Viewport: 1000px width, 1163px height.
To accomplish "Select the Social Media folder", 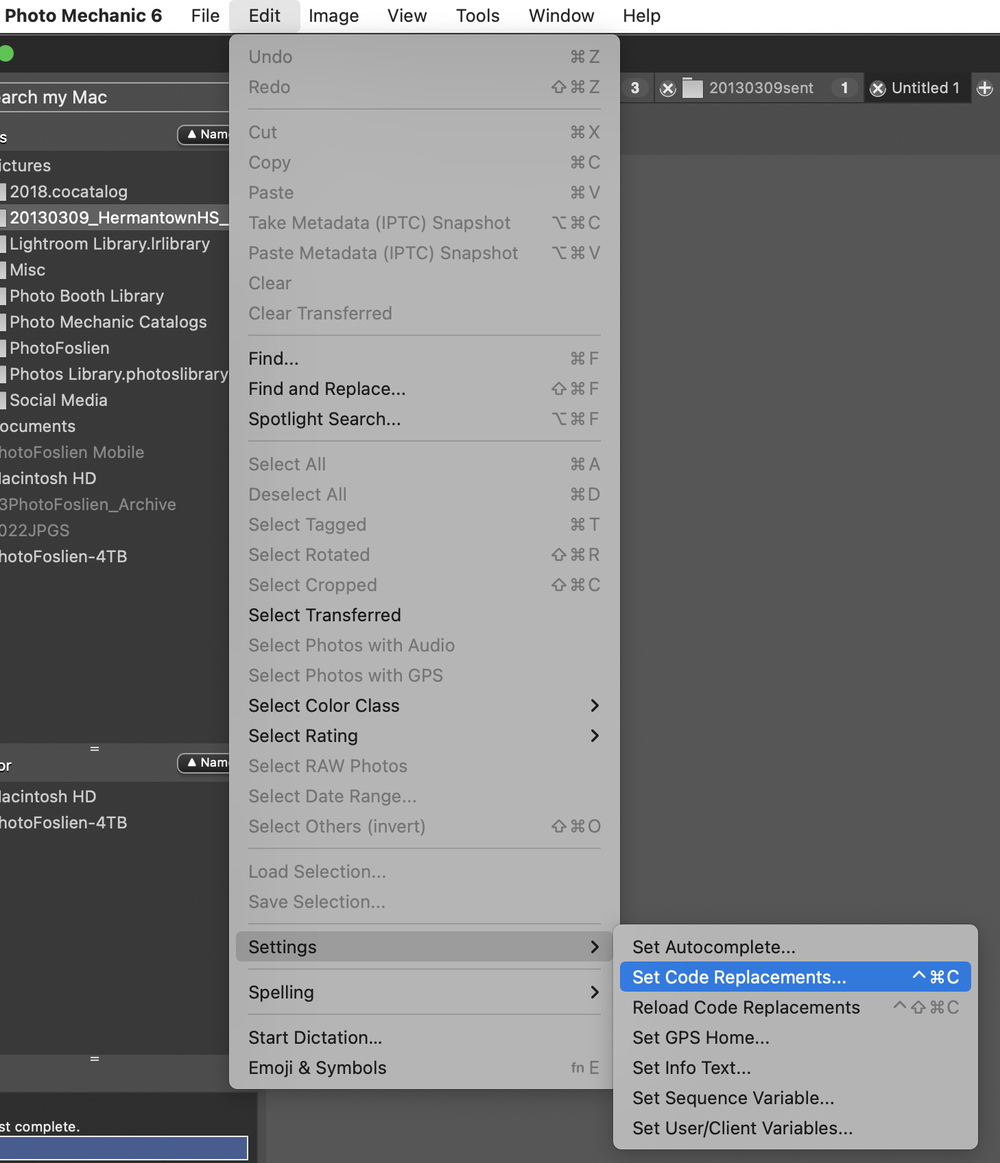I will tap(114, 400).
